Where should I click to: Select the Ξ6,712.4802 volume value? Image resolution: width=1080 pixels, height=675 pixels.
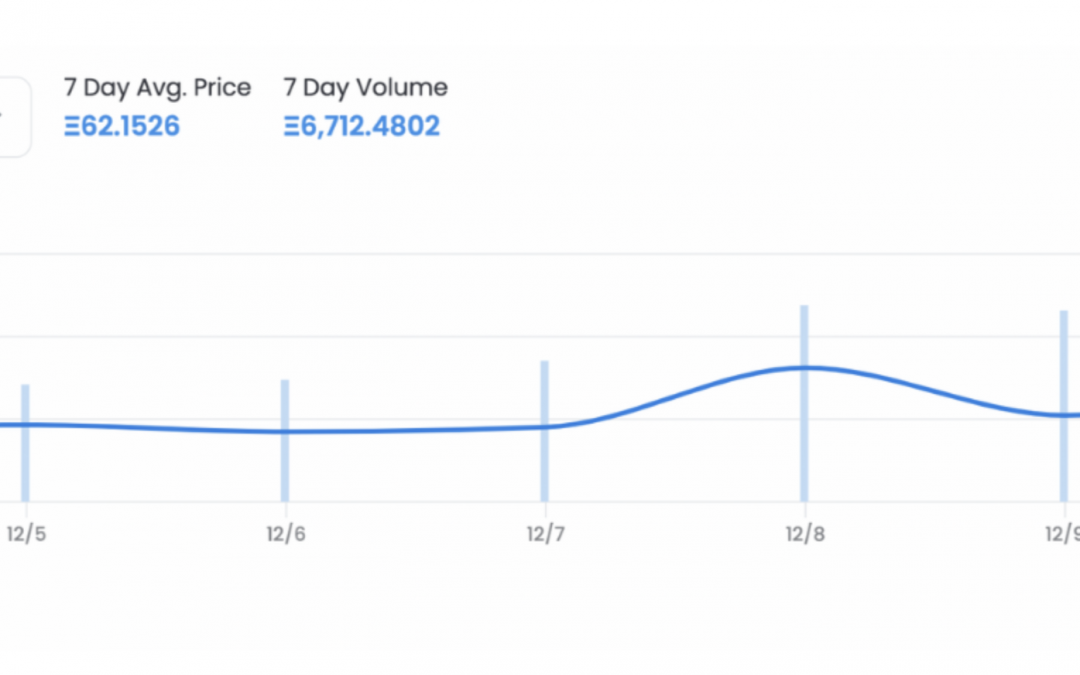(362, 126)
